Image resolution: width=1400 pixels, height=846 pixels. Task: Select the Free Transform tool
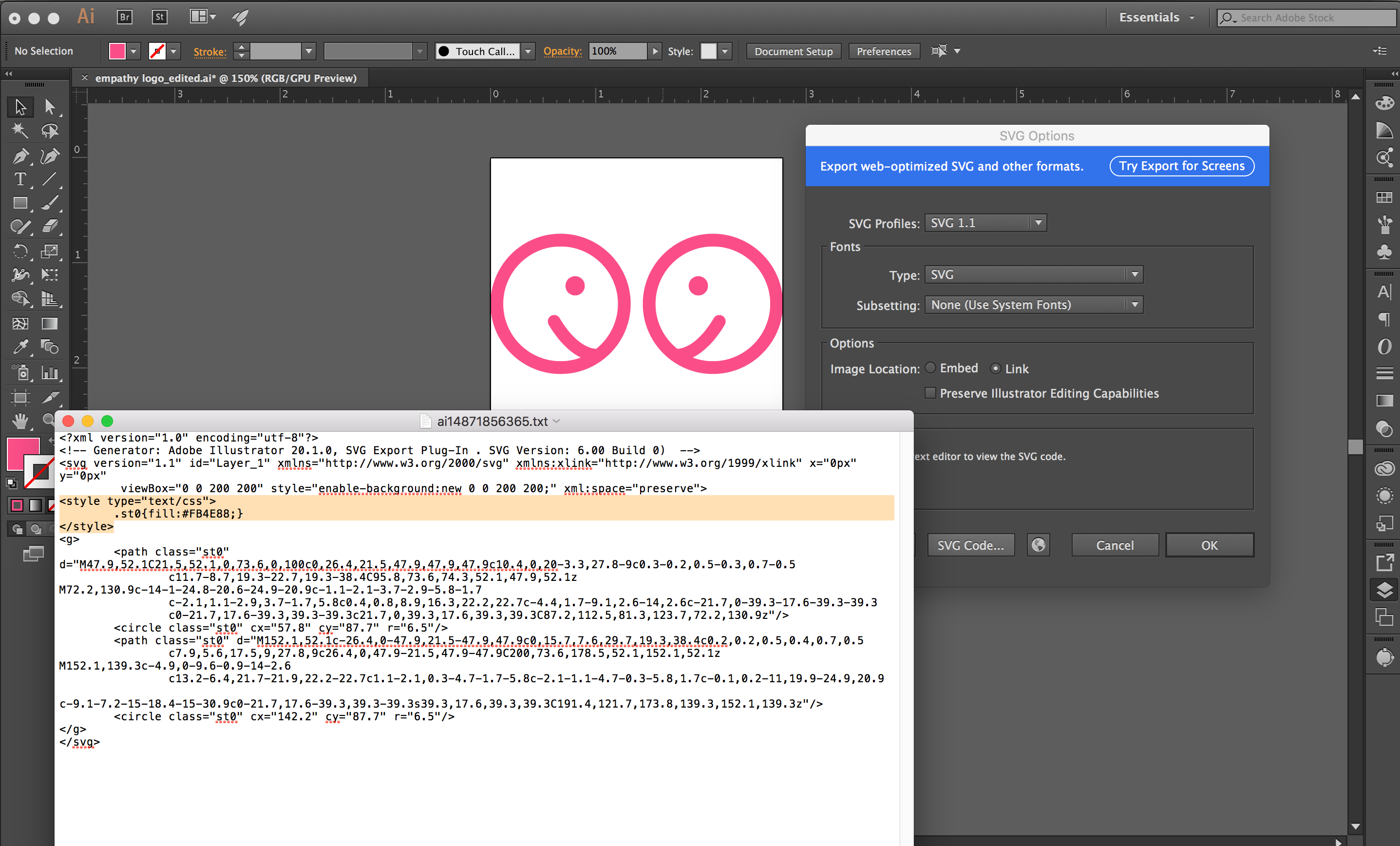[x=50, y=275]
